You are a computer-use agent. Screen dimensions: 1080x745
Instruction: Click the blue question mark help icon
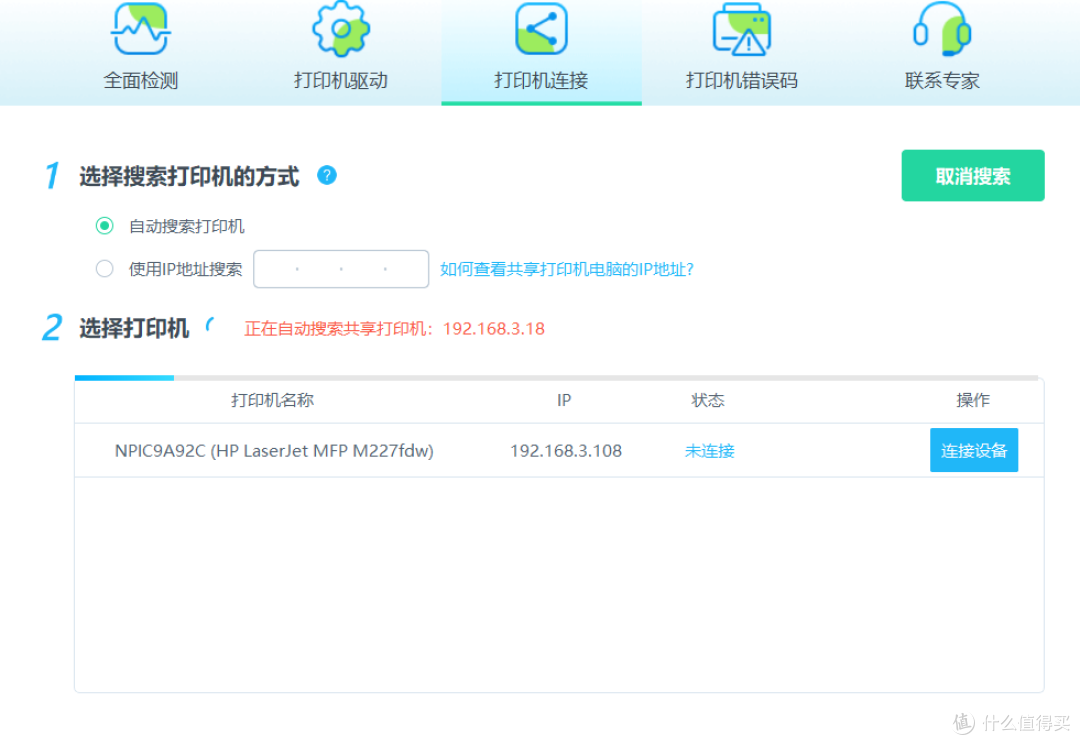[326, 176]
